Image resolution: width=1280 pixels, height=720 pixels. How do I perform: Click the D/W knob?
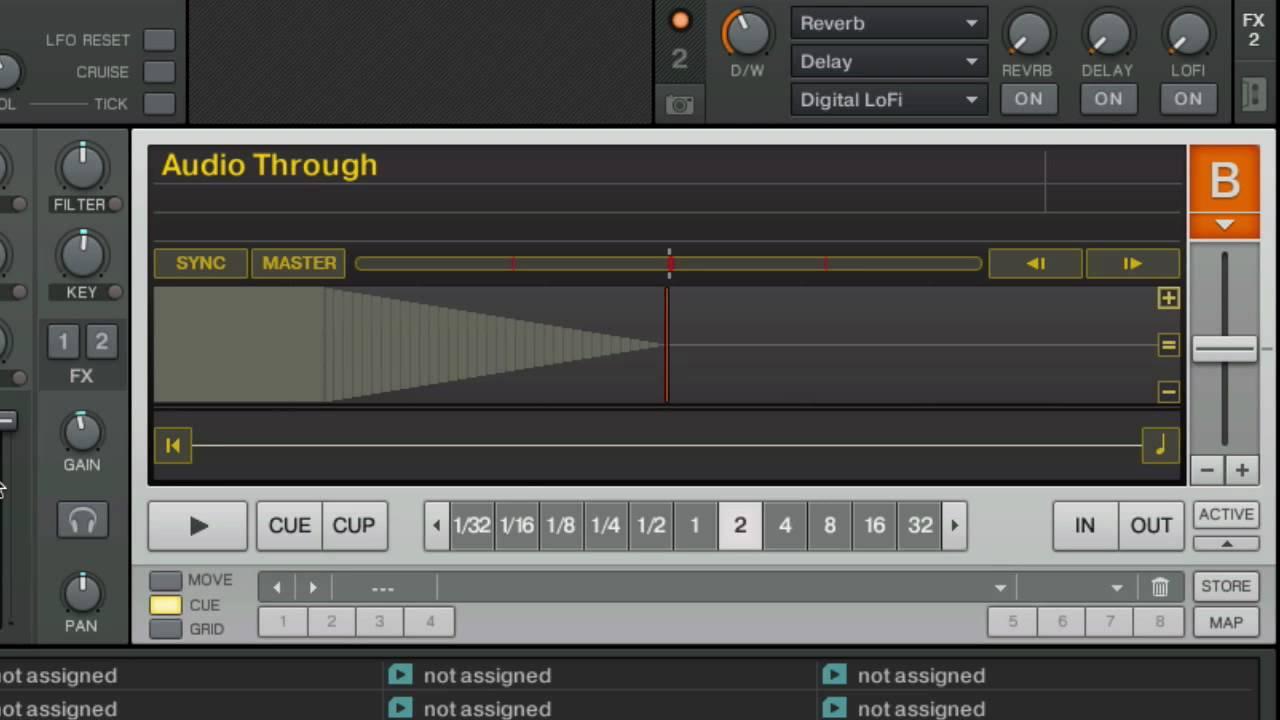tap(747, 34)
